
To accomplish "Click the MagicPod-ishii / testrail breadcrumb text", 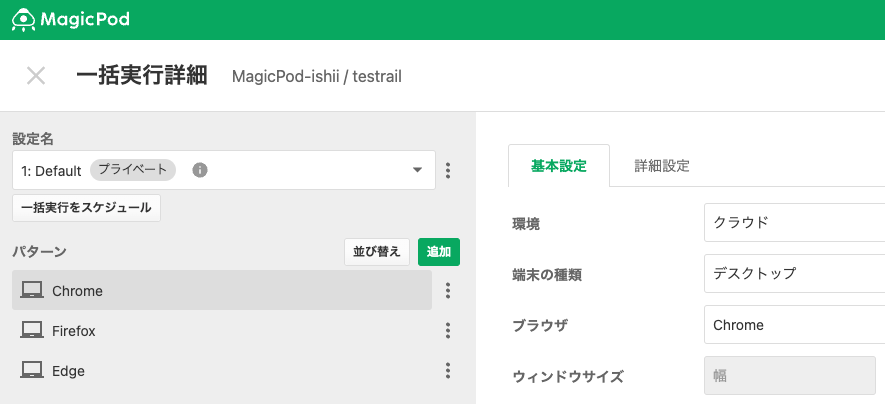I will (317, 77).
